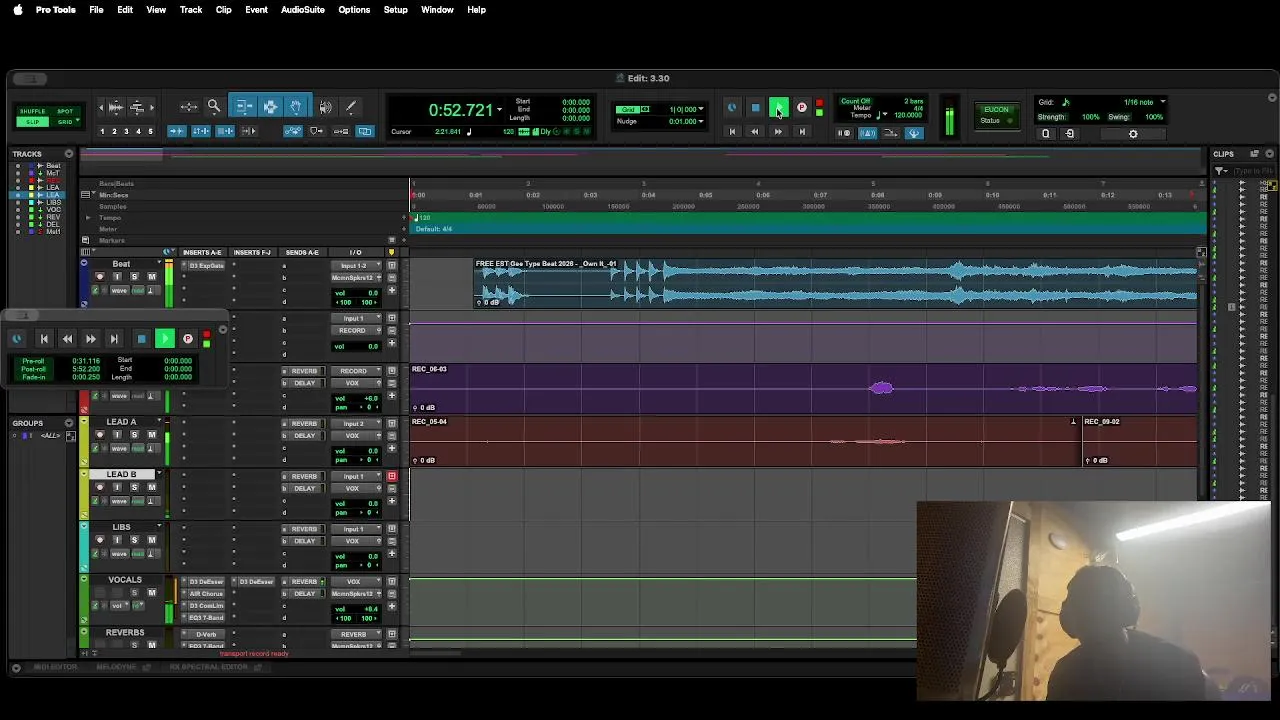Mute the LEAD B track
The width and height of the screenshot is (1280, 720).
point(152,487)
